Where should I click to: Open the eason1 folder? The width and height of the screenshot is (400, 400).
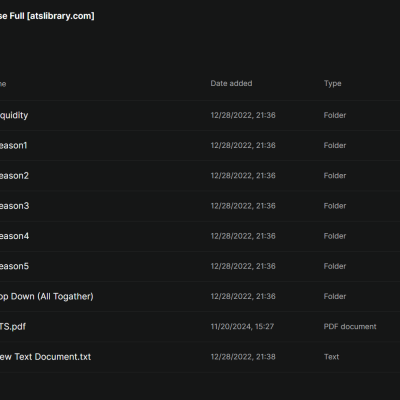tap(14, 146)
